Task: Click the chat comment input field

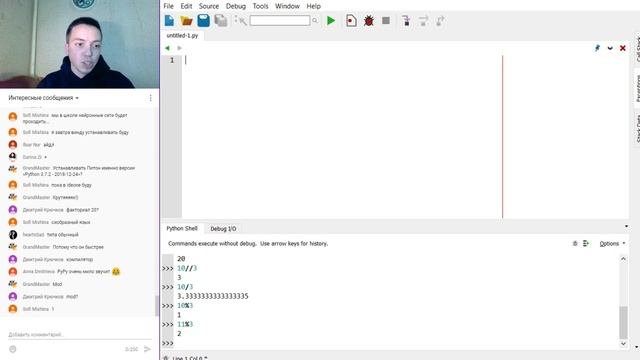Action: click(80, 334)
